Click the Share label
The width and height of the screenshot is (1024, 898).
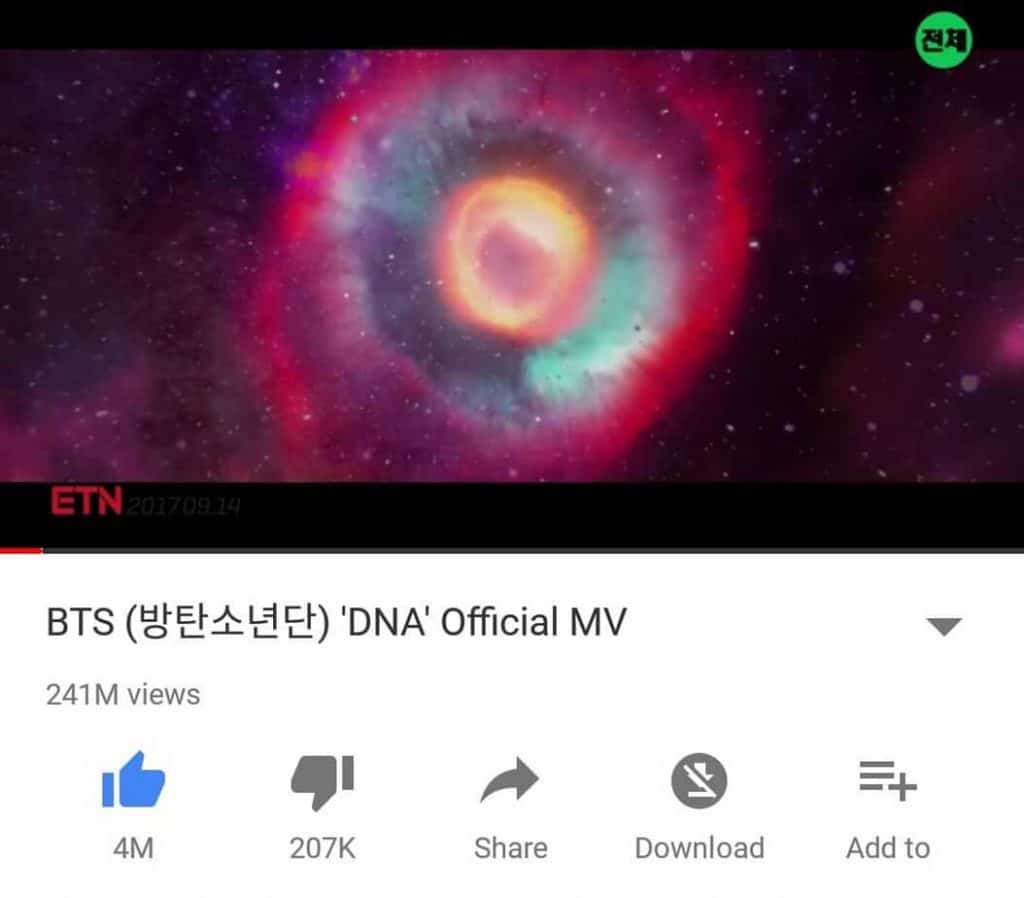511,848
